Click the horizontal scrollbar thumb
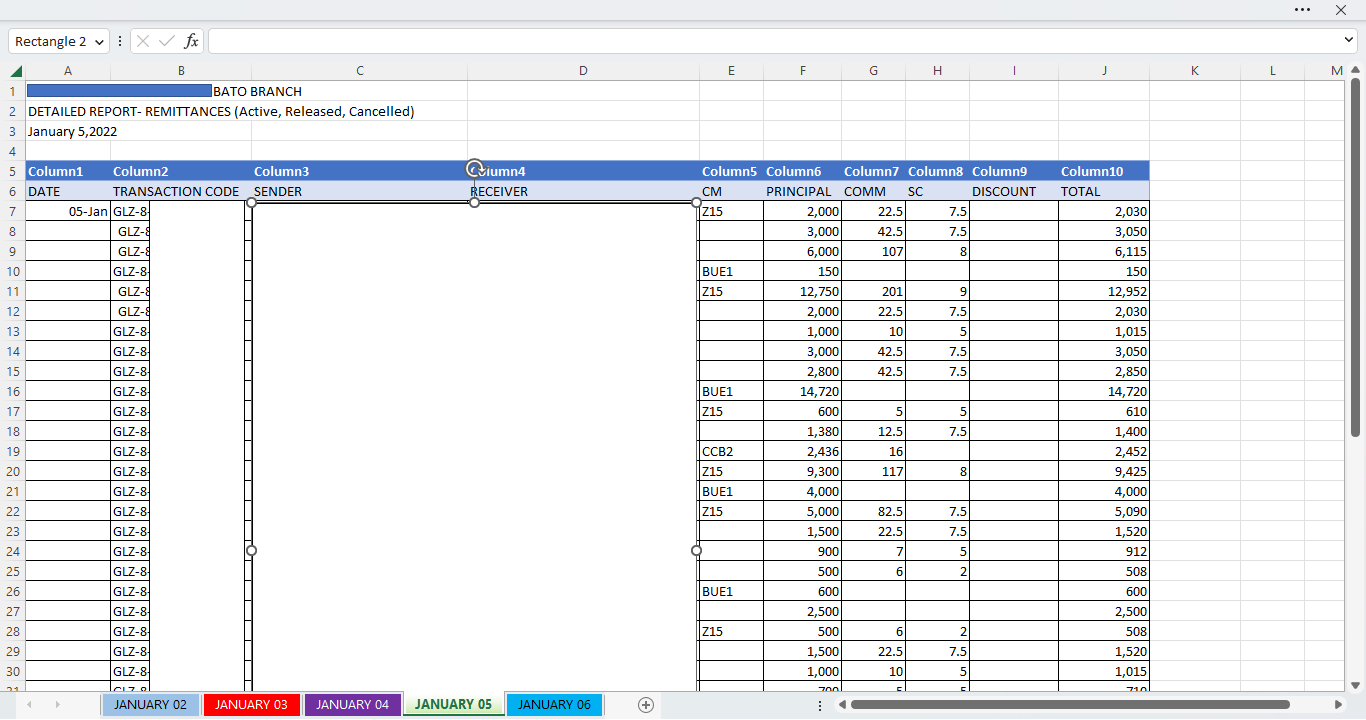The width and height of the screenshot is (1366, 720). coord(1070,705)
